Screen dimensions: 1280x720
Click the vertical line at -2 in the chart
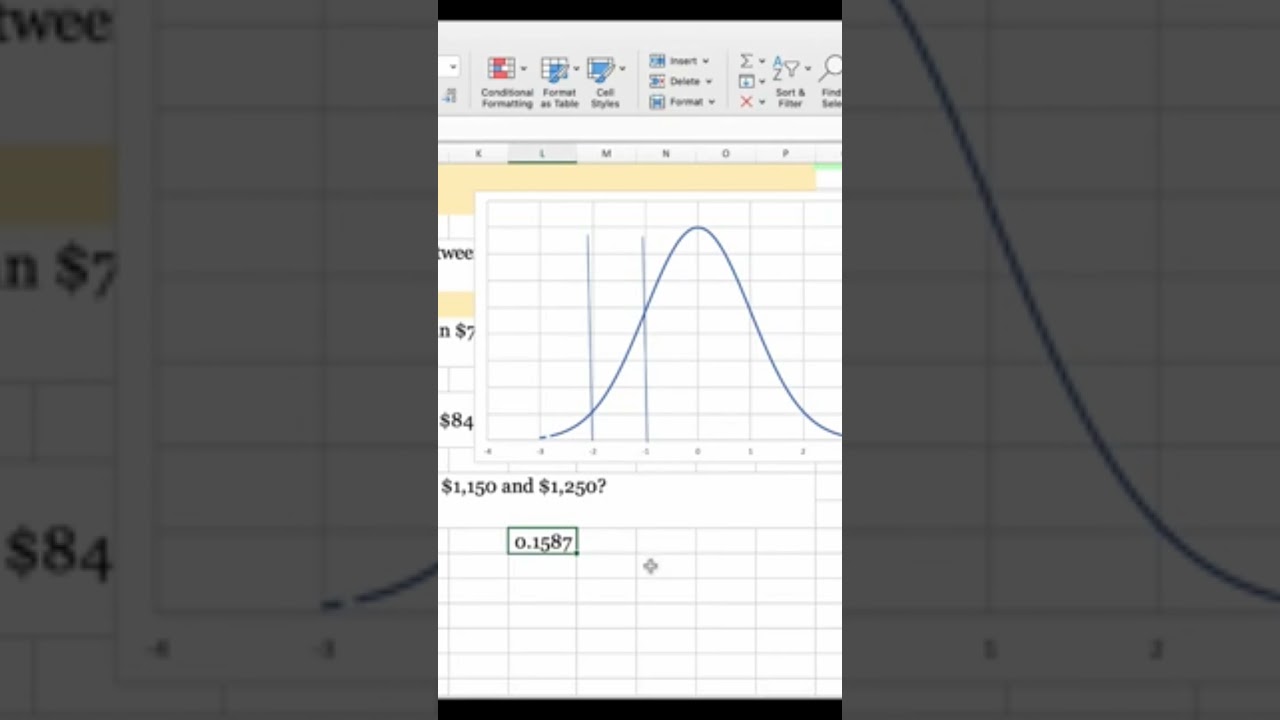[x=590, y=338]
